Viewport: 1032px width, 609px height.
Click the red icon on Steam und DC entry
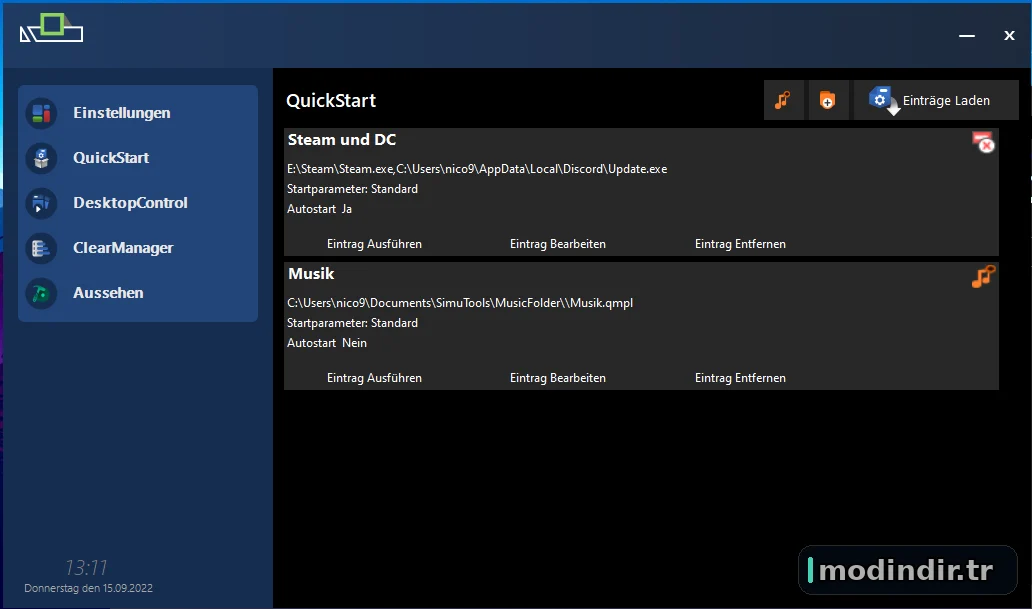(x=983, y=142)
